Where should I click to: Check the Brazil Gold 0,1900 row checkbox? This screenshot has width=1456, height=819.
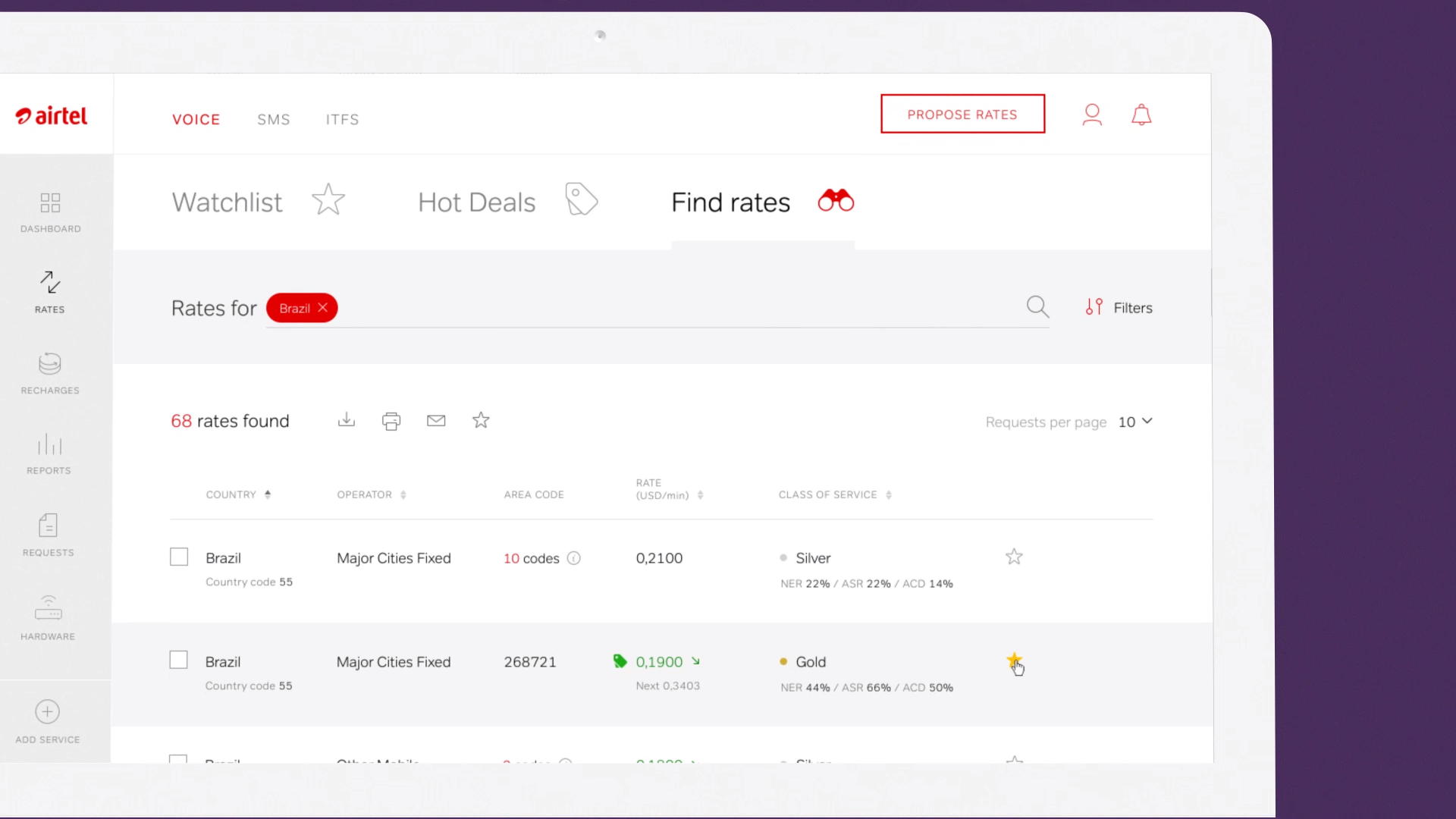179,660
